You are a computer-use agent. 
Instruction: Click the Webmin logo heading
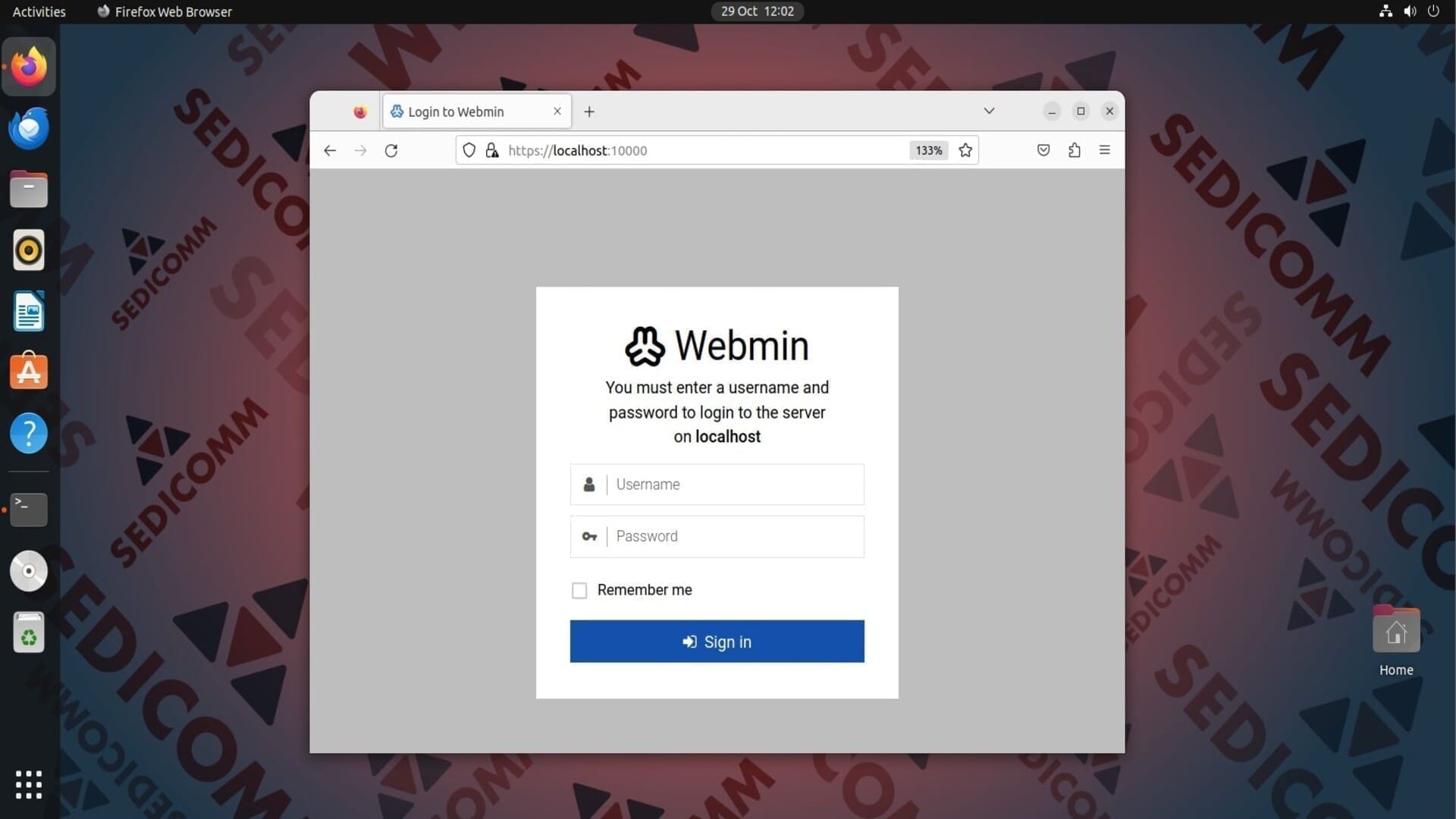[x=717, y=346]
